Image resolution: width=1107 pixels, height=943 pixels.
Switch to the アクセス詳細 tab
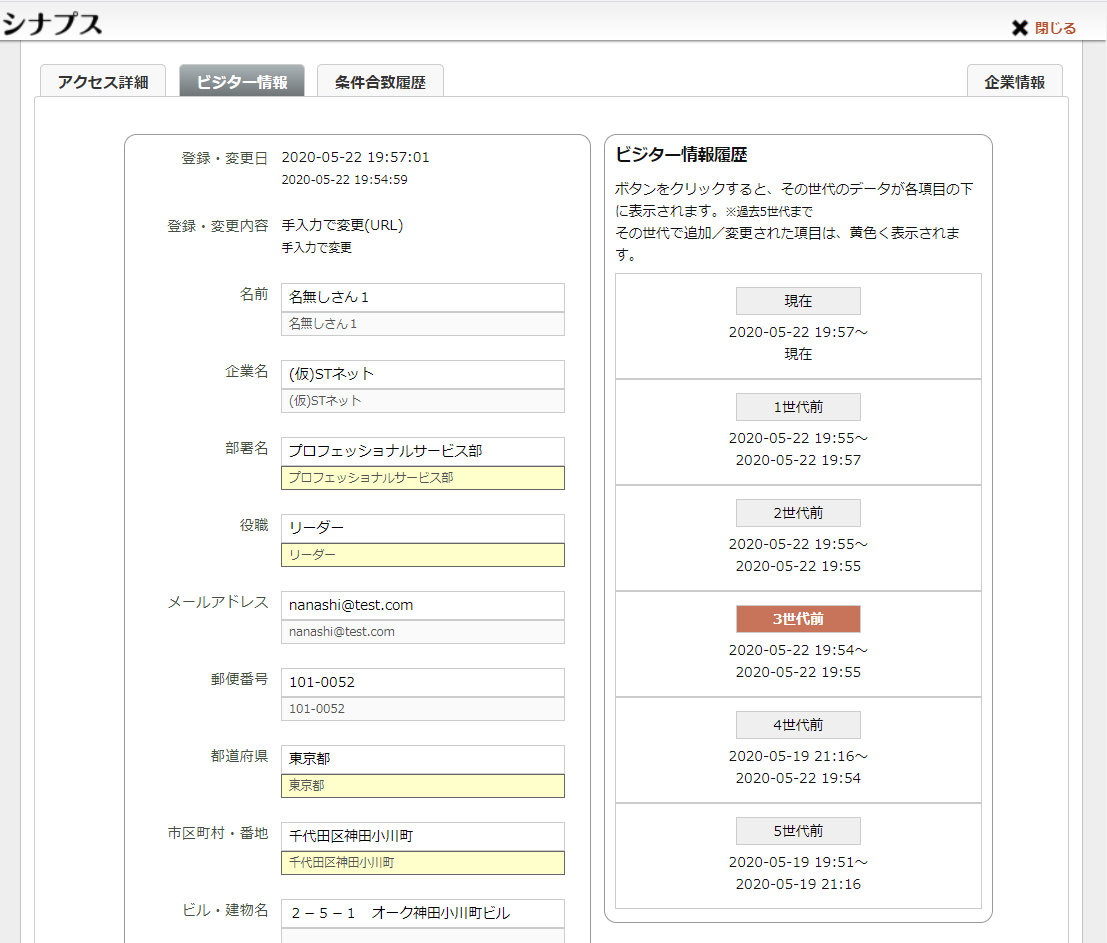tap(103, 82)
